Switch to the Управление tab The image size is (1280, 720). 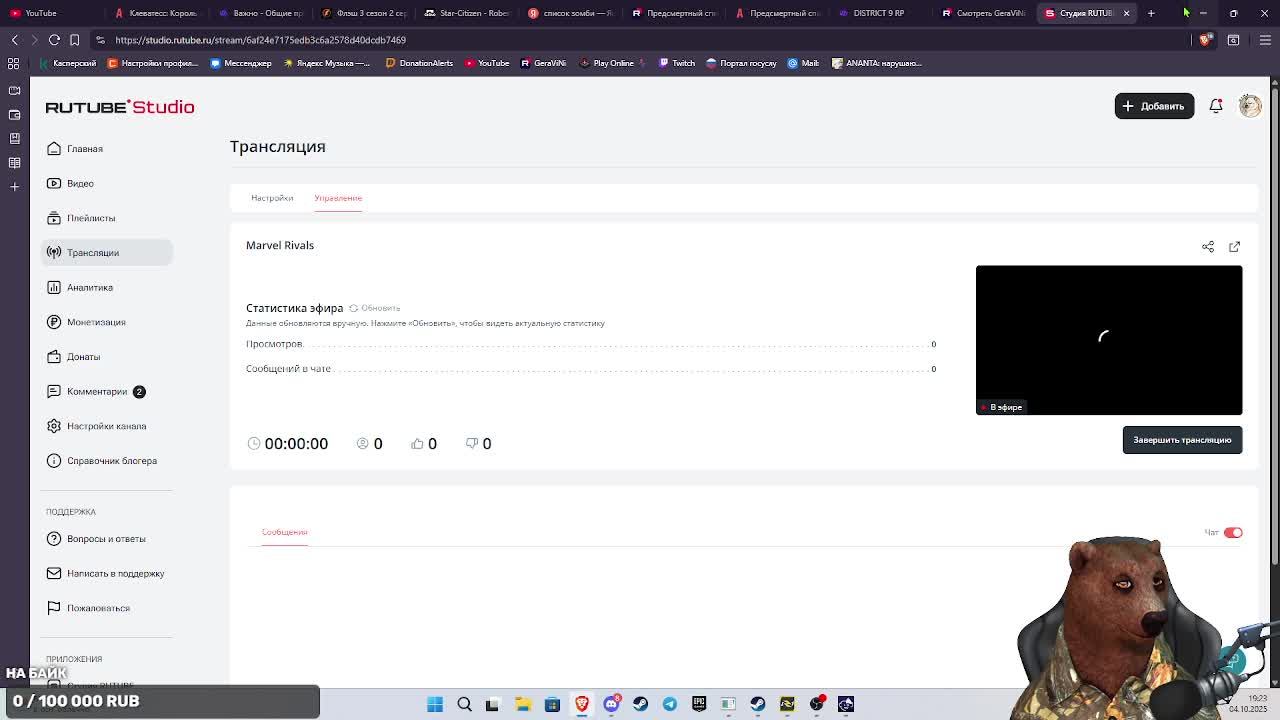tap(338, 198)
